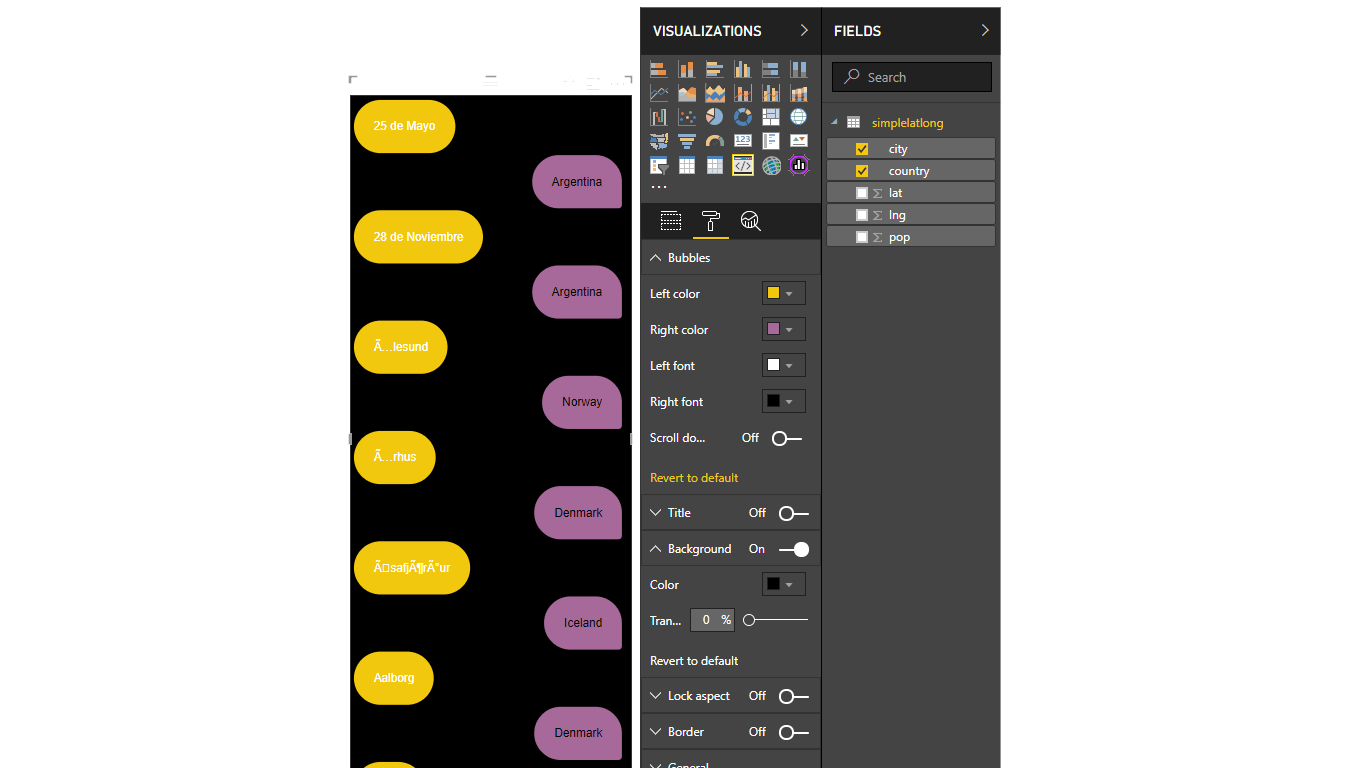The height and width of the screenshot is (768, 1366).
Task: Turn off the Background toggle
Action: click(794, 549)
